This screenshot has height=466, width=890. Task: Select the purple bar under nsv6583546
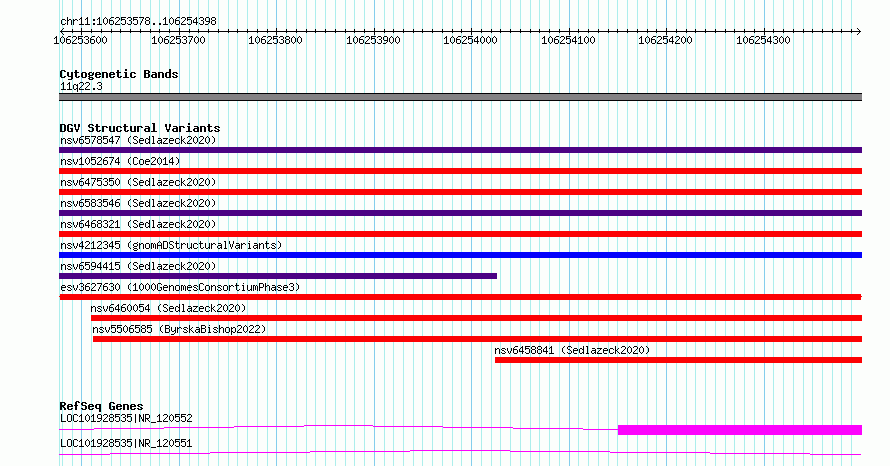click(460, 213)
